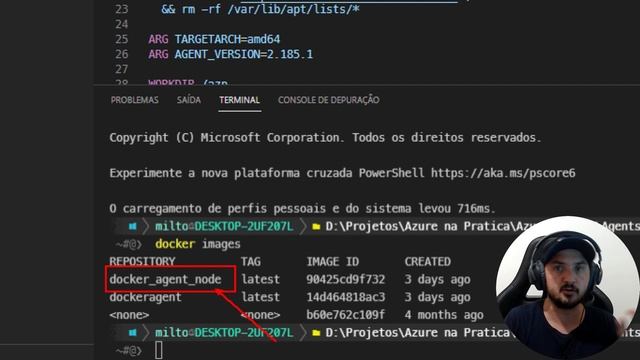Screen dimensions: 640x360
Task: Click the rm -rf /var/lib/apt/lists line
Action: (x=260, y=9)
